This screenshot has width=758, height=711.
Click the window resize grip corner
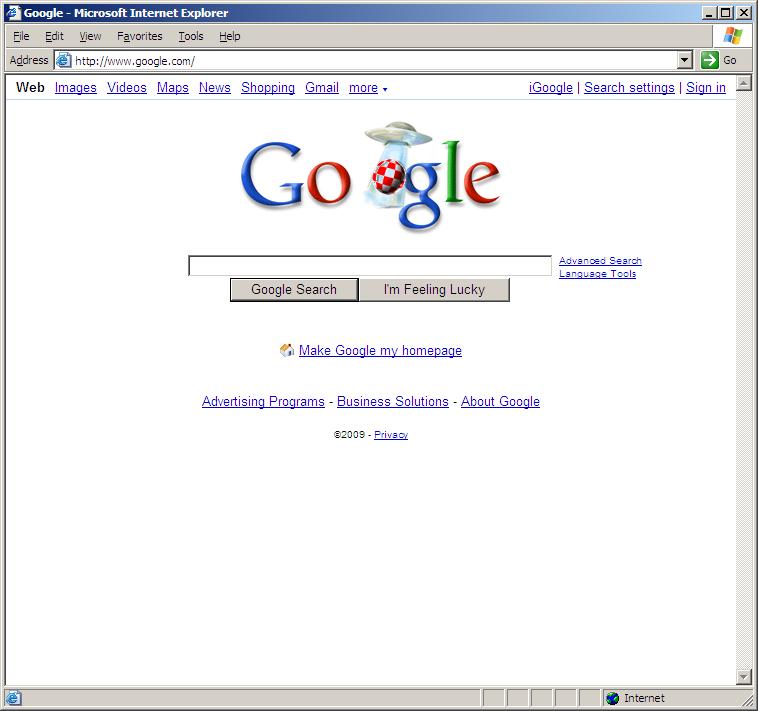pos(747,699)
